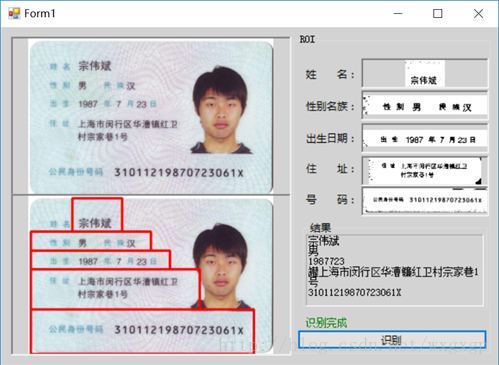499x365 pixels.
Task: Select the original ID card image at top
Action: (151, 116)
